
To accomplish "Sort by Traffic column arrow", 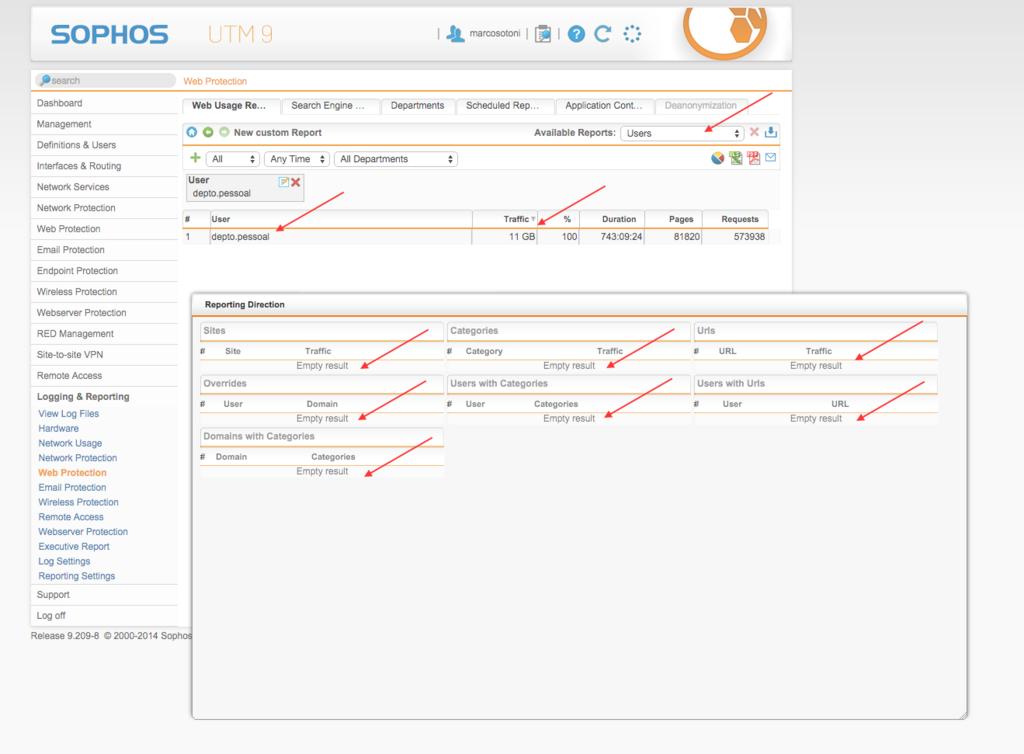I will click(533, 219).
